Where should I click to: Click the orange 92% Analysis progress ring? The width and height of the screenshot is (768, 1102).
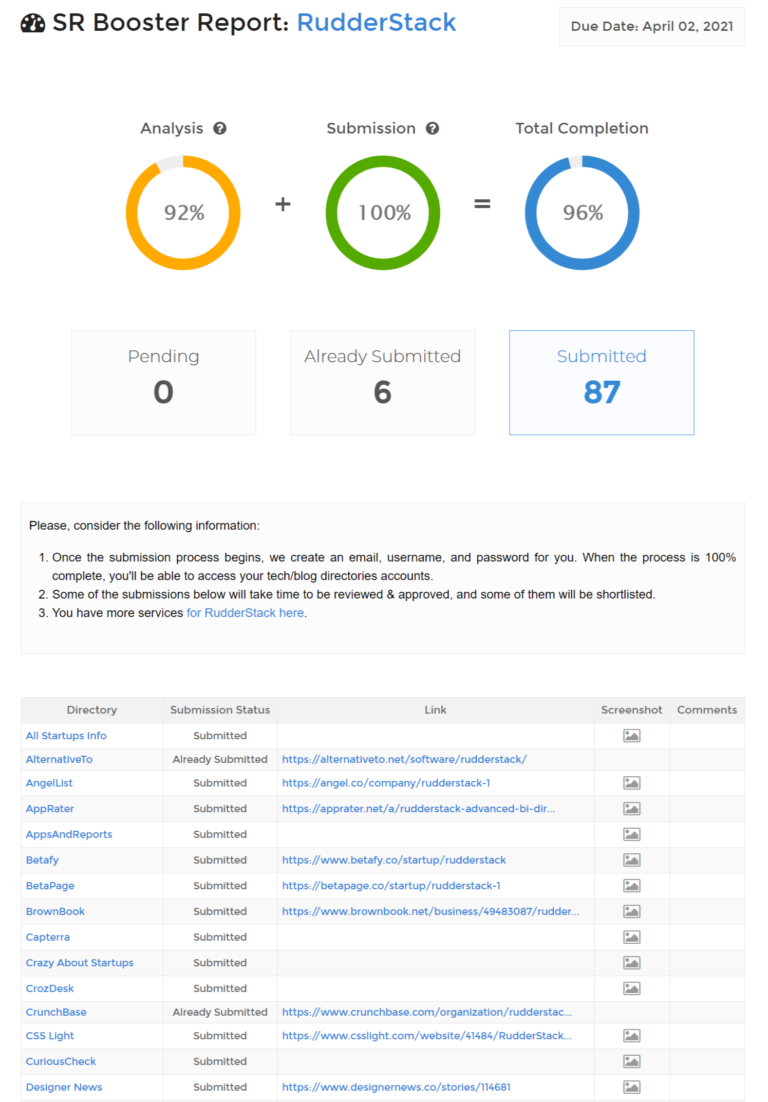pos(183,213)
